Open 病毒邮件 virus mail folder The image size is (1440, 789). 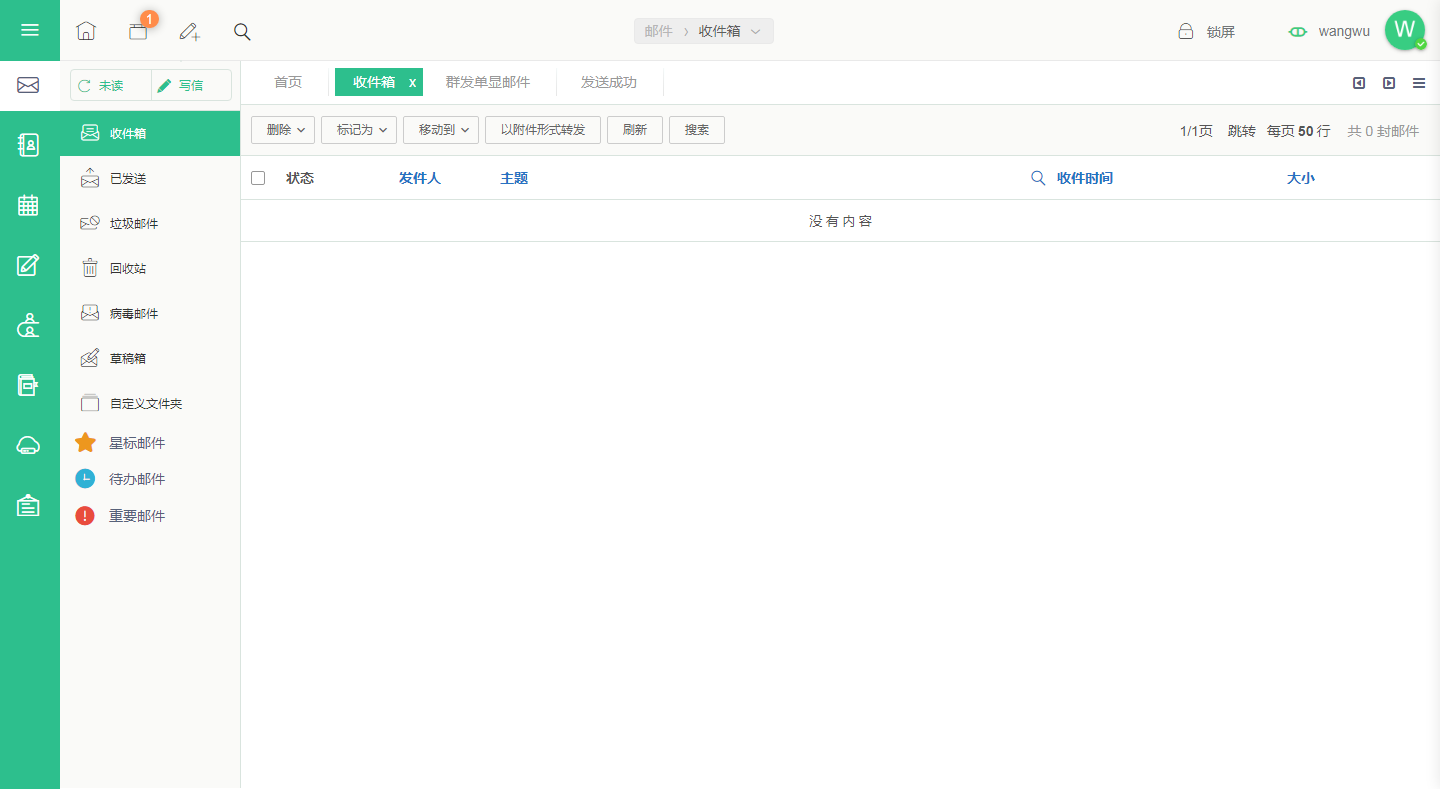(x=150, y=313)
